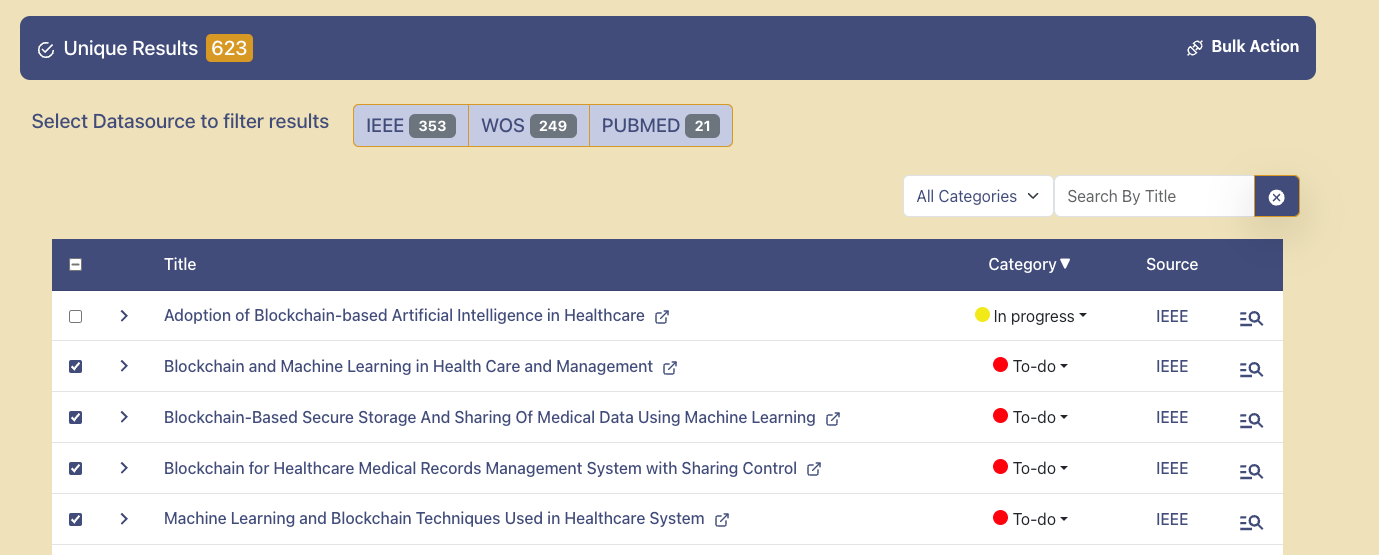Viewport: 1379px width, 555px height.
Task: Filter results by WOS datasource
Action: pos(529,126)
